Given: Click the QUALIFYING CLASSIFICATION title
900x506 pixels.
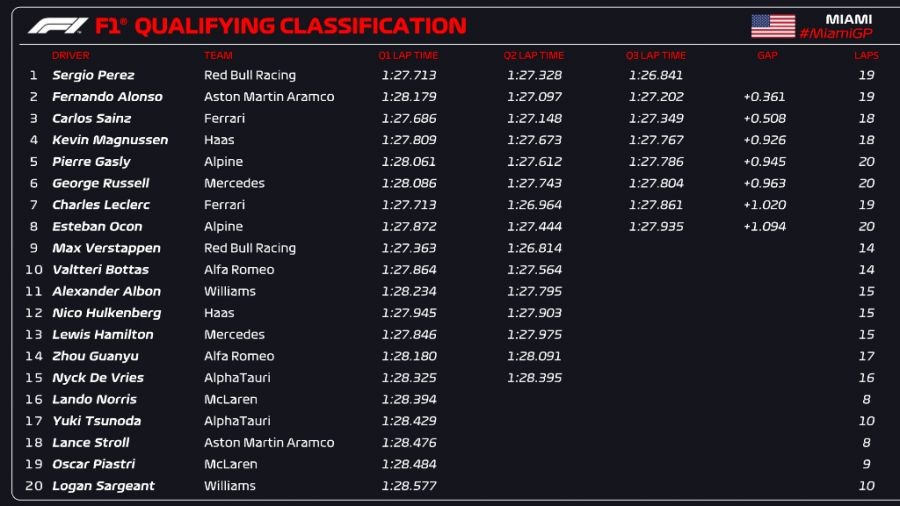Looking at the screenshot, I should click(x=300, y=26).
